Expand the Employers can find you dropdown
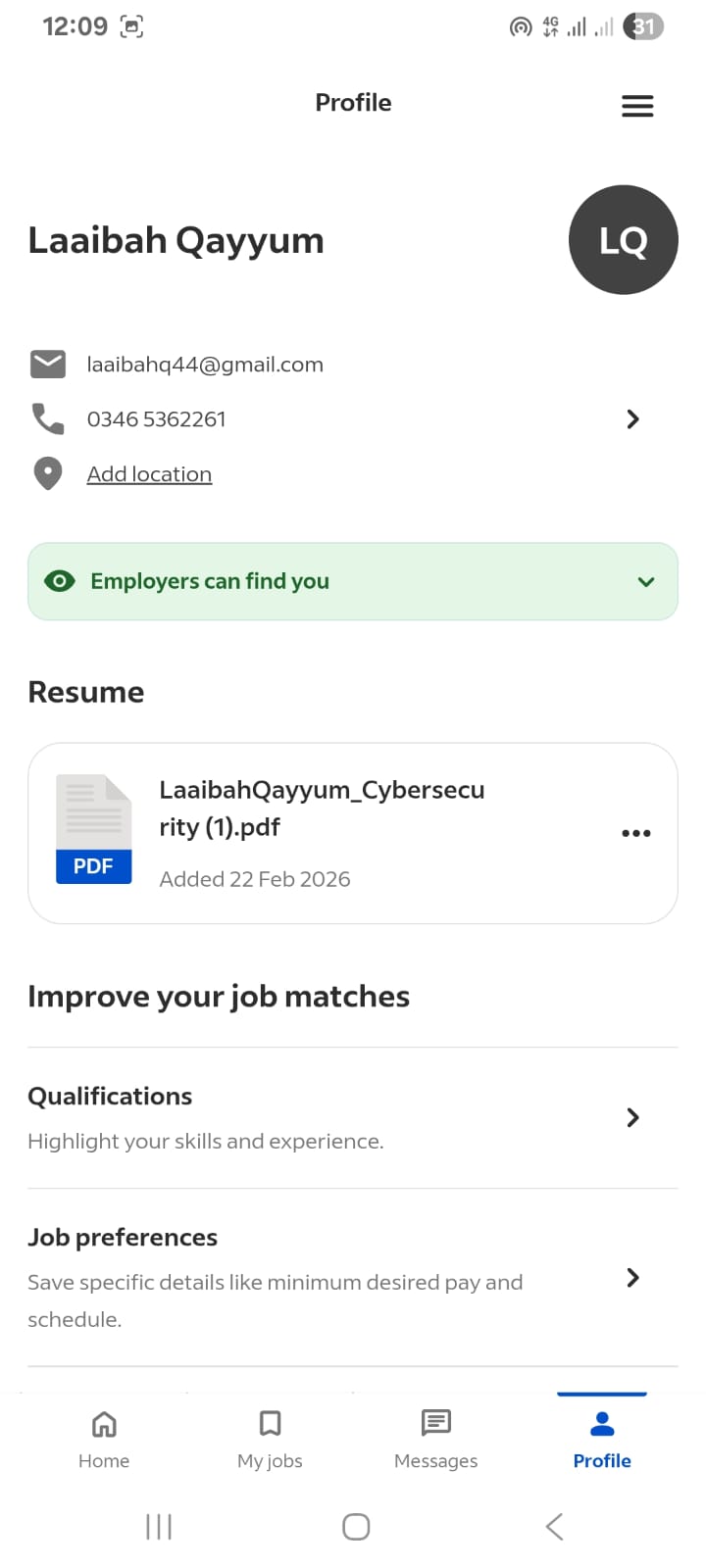Screen dimensions: 706x1568 646,581
